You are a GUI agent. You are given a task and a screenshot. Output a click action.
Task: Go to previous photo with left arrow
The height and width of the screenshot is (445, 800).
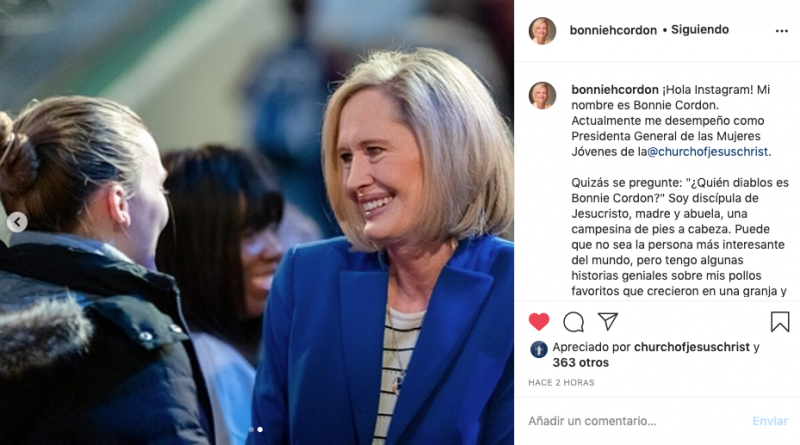[x=17, y=222]
